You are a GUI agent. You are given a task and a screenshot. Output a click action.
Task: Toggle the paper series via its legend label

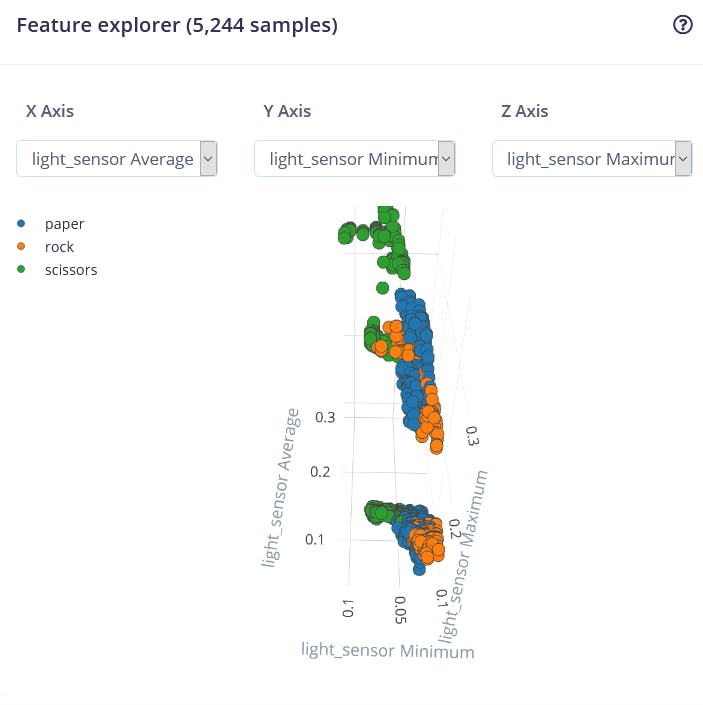(64, 224)
